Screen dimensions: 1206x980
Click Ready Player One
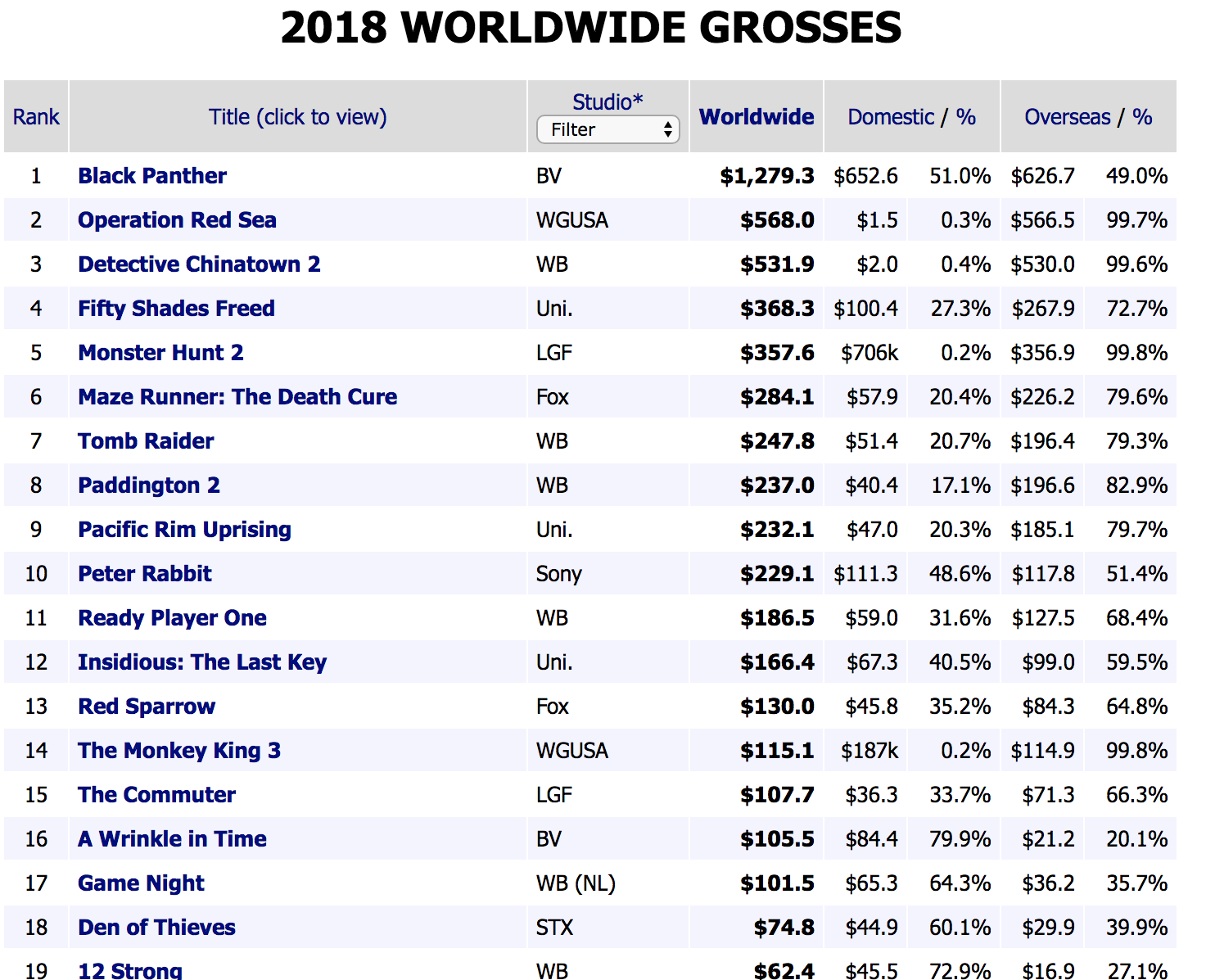click(172, 617)
